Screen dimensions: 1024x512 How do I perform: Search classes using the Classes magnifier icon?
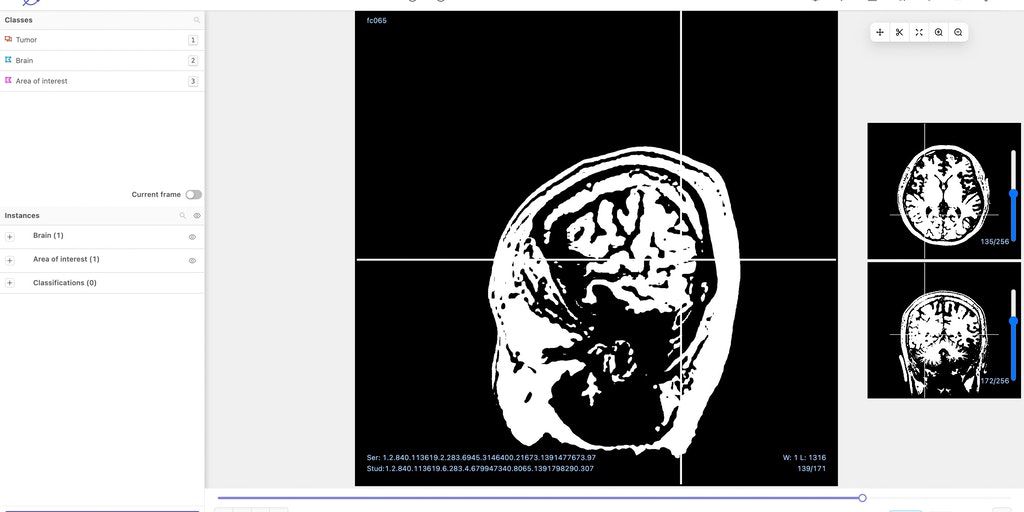click(x=197, y=20)
